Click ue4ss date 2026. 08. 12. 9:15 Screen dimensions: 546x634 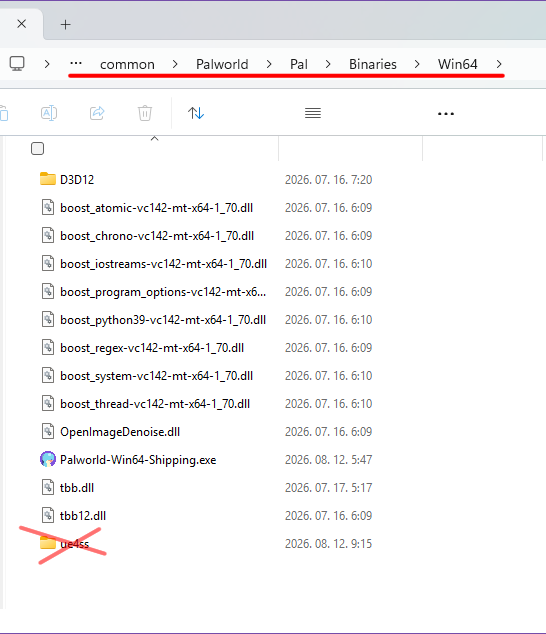pyautogui.click(x=328, y=544)
